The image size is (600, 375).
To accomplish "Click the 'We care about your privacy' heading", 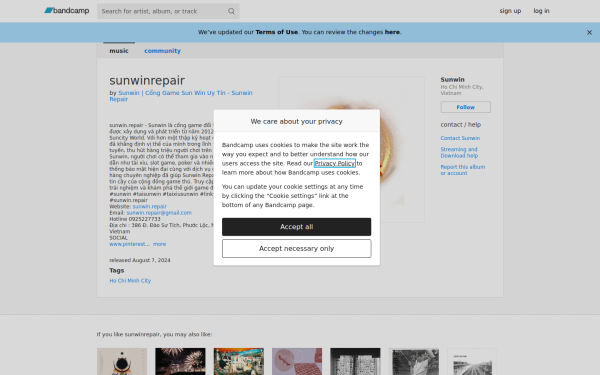I will click(297, 121).
